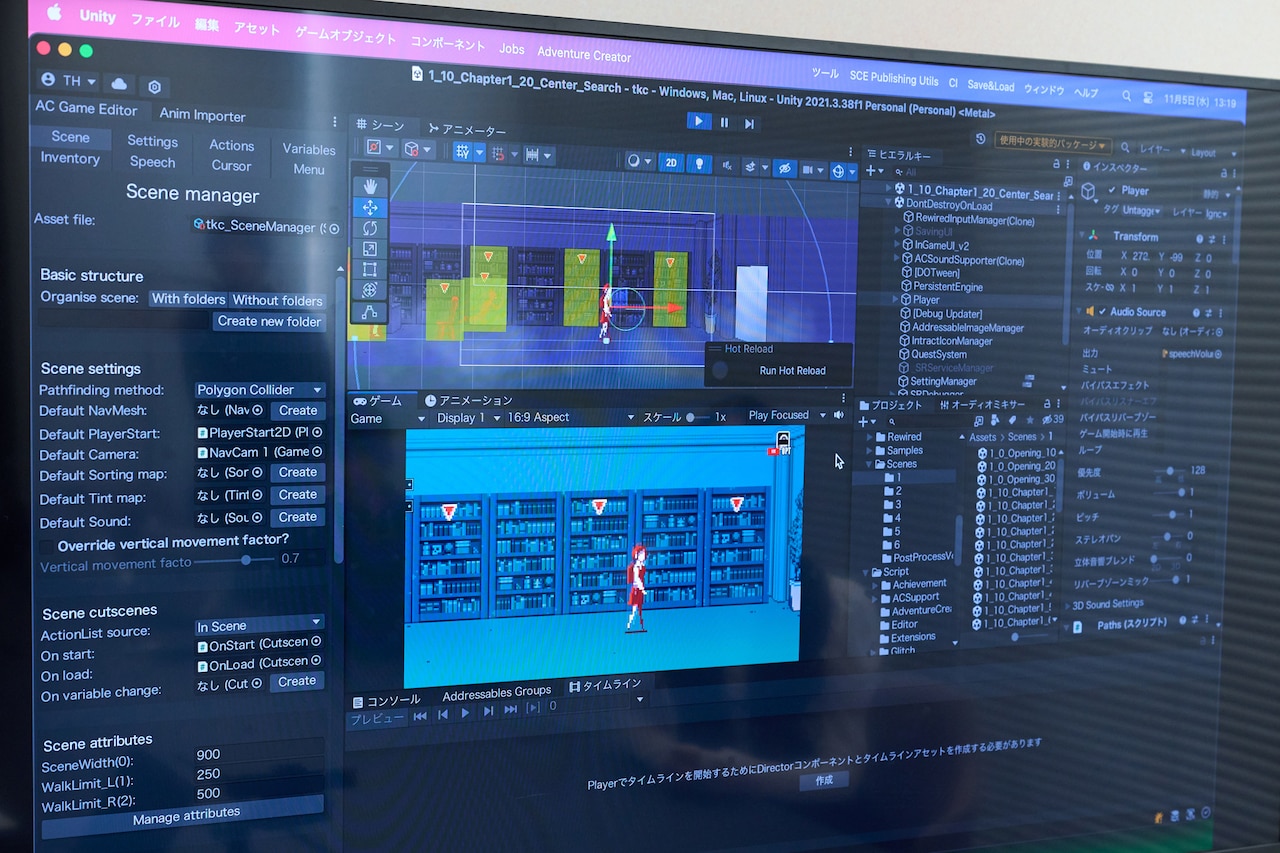Select the Hand tool in scene view
The height and width of the screenshot is (853, 1280).
(x=370, y=185)
